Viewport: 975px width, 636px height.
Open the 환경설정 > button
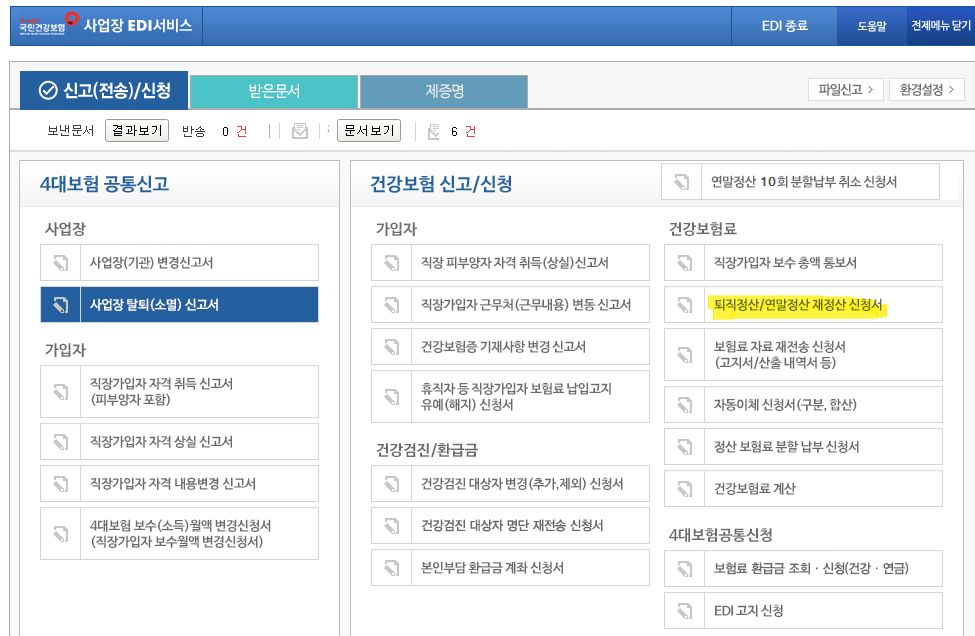926,90
